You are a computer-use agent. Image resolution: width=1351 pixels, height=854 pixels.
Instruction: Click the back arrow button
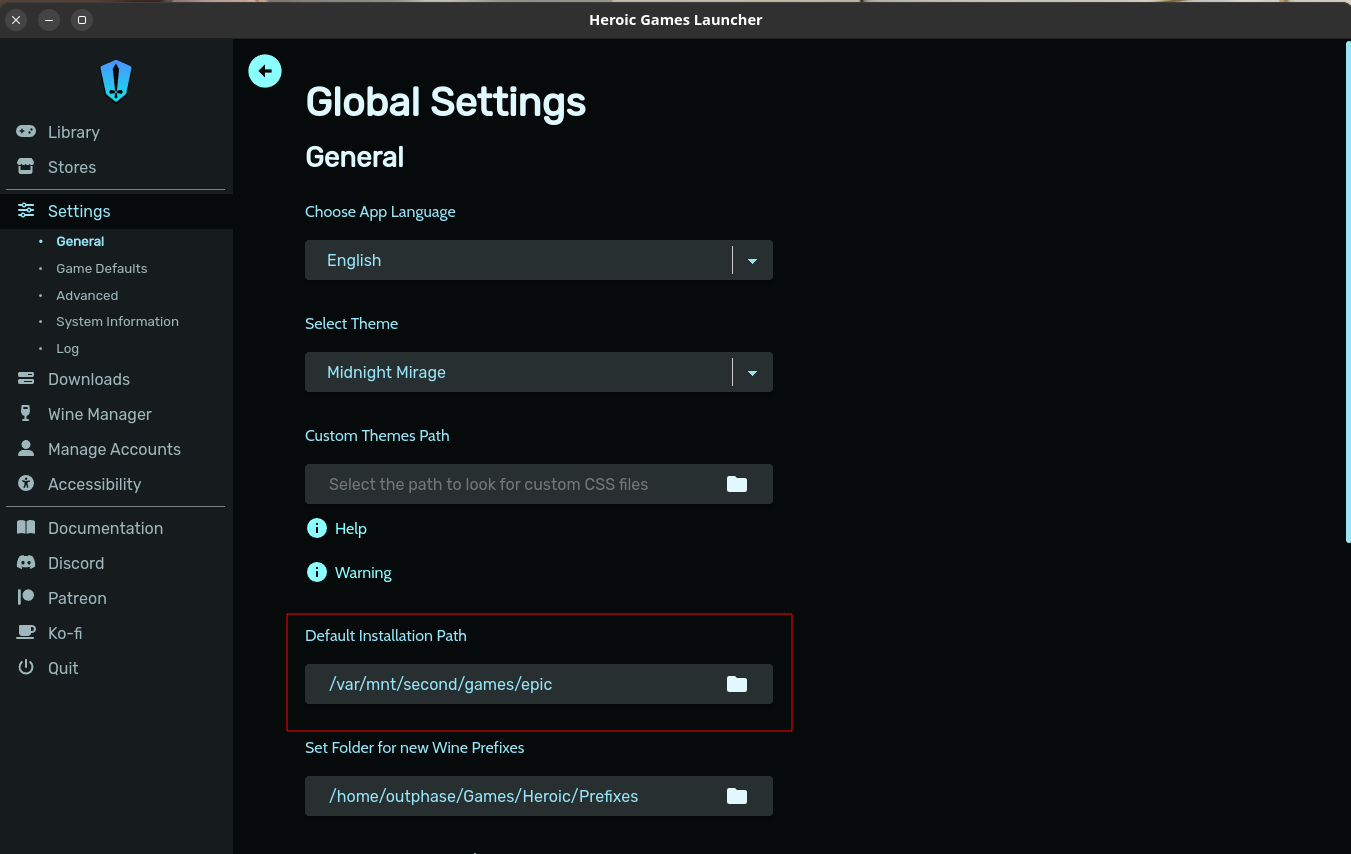click(265, 71)
